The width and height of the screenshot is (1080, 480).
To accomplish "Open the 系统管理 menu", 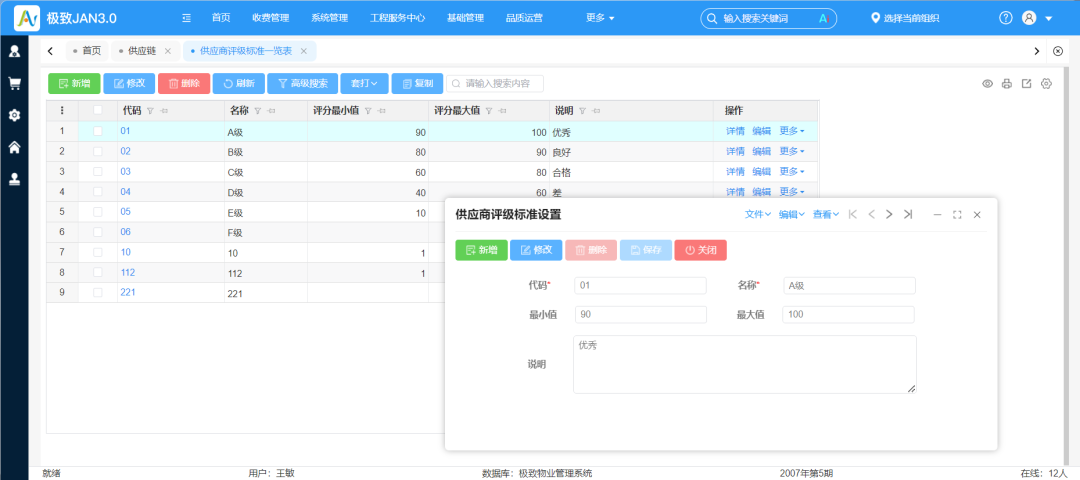I will 329,18.
